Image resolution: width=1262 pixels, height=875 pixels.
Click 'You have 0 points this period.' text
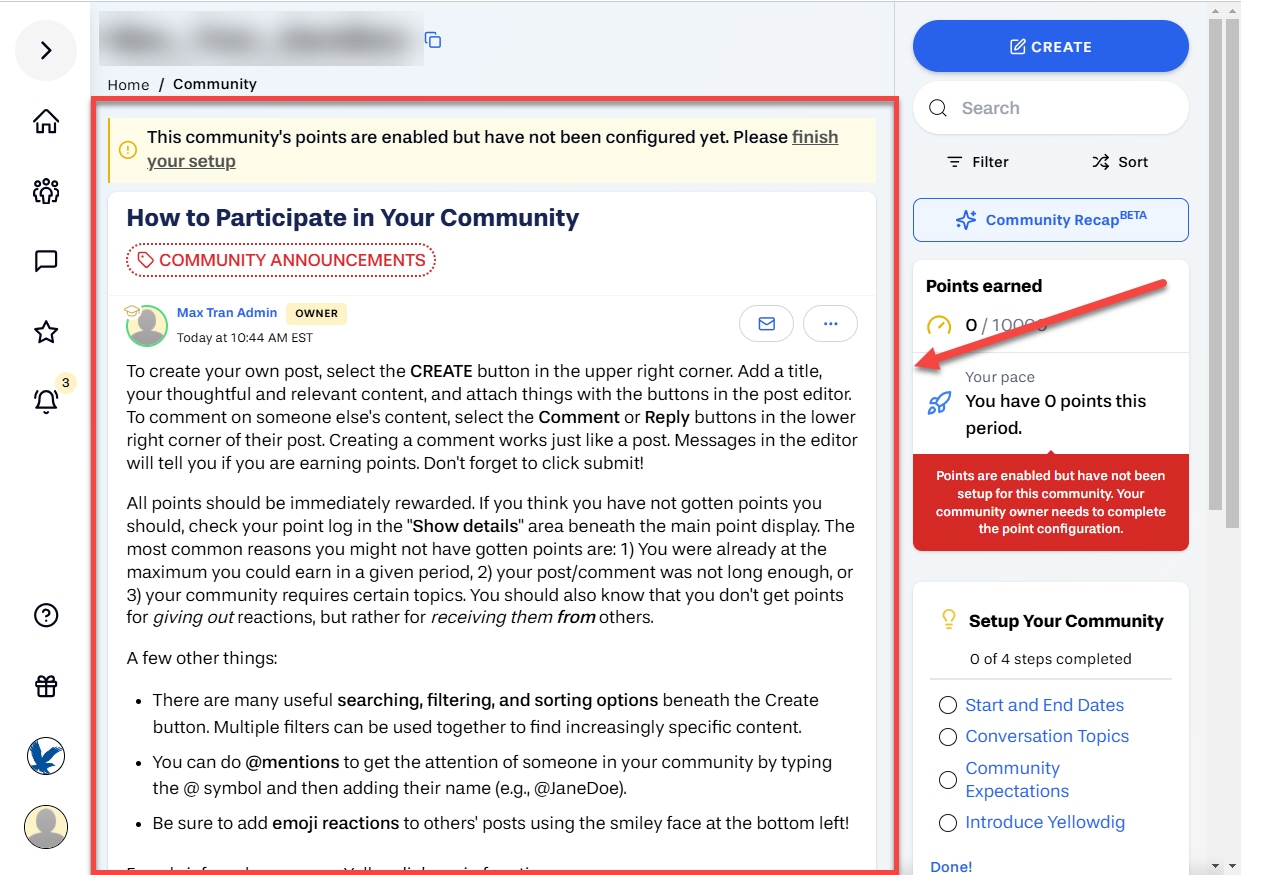coord(1055,415)
